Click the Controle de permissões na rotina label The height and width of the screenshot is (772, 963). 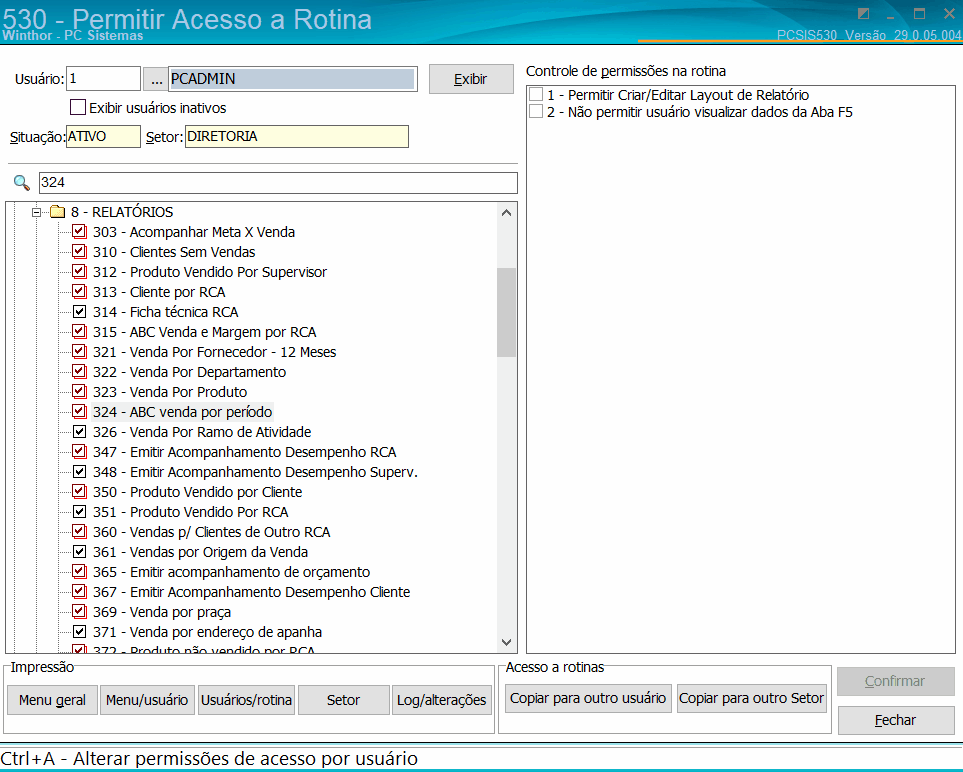(x=626, y=71)
